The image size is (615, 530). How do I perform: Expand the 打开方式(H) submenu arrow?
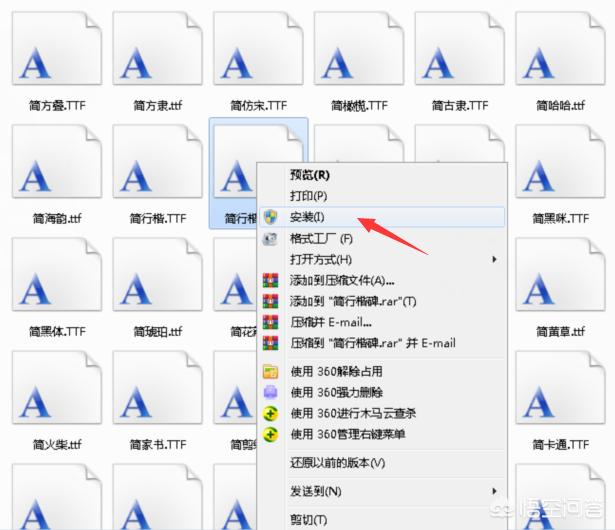pyautogui.click(x=494, y=259)
